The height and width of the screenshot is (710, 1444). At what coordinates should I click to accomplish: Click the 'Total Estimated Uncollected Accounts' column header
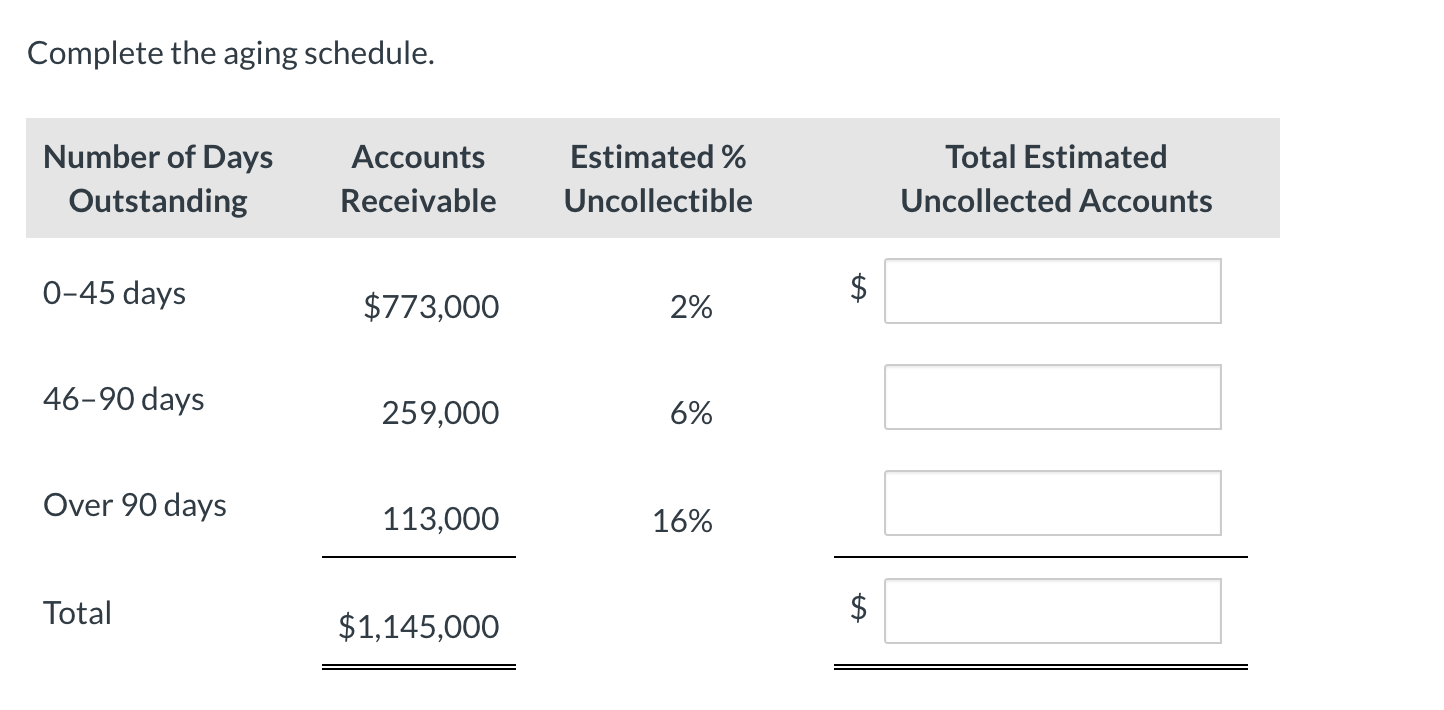point(1056,178)
